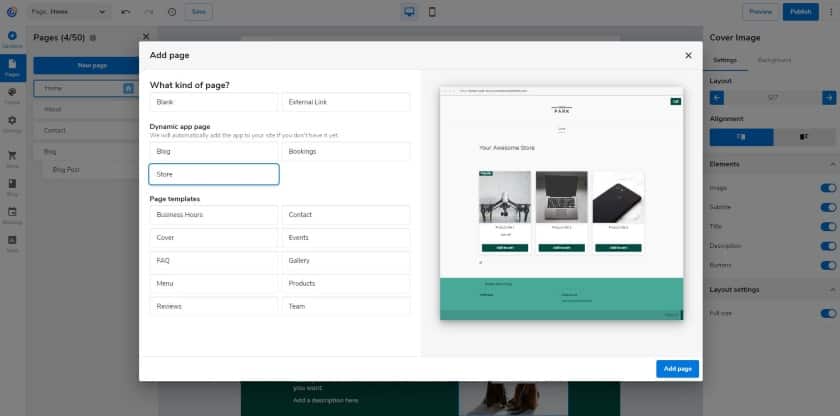Collapse the Elements section

pos(832,164)
